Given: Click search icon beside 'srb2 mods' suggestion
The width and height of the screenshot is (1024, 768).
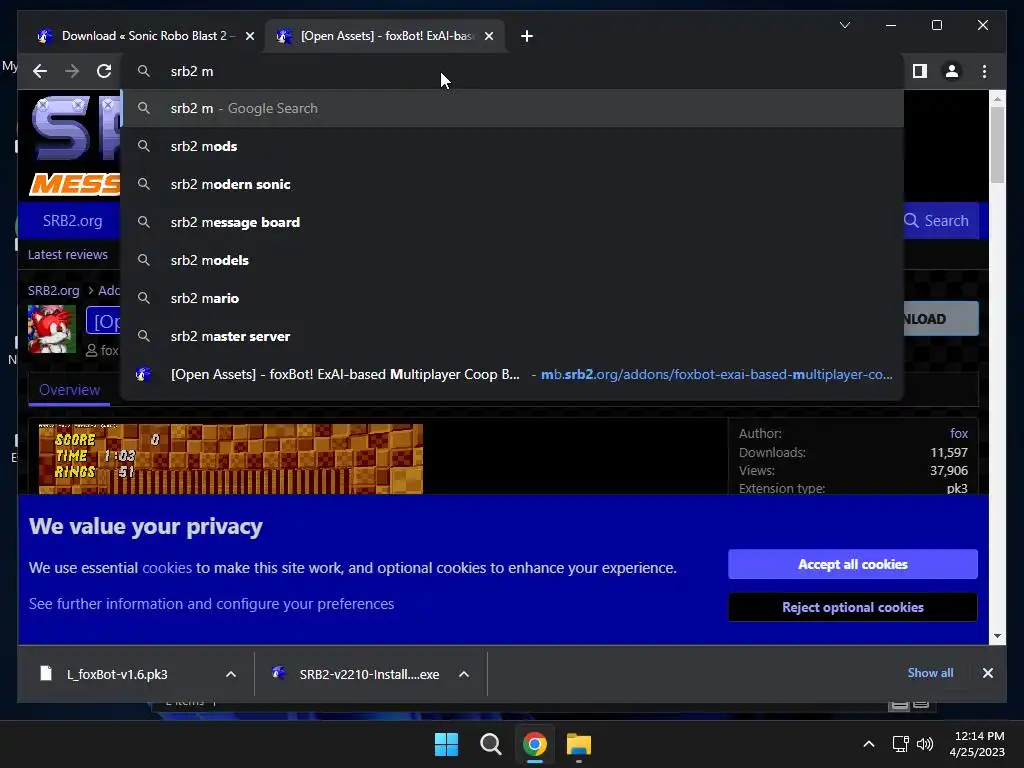Looking at the screenshot, I should 144,146.
